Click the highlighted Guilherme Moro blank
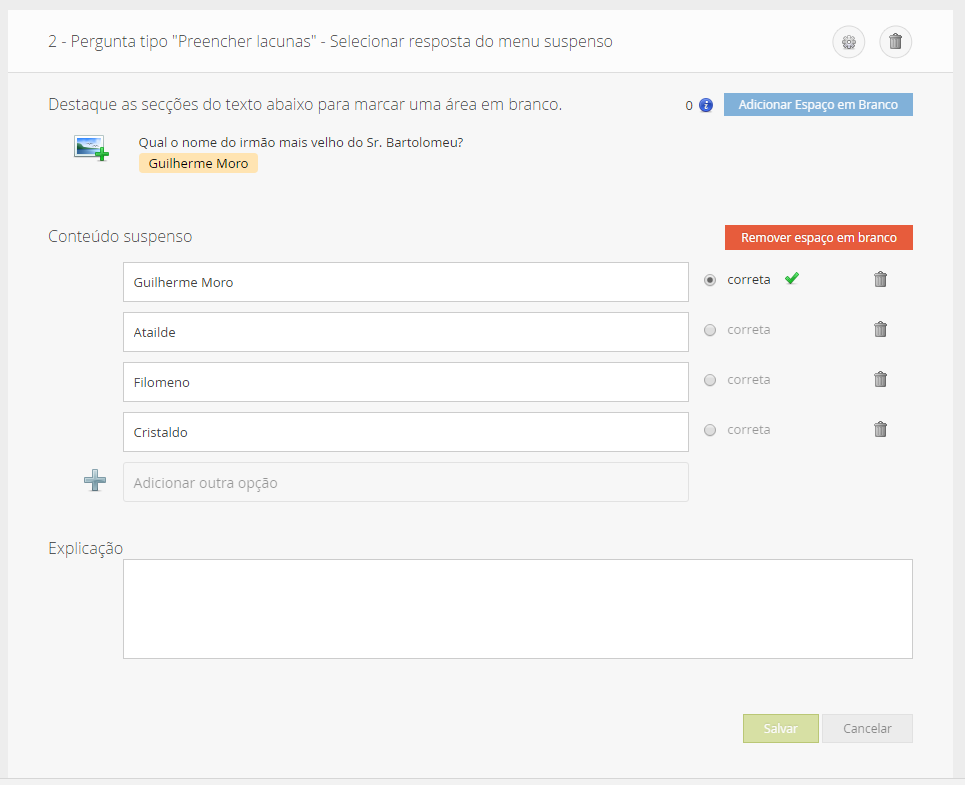Viewport: 965px width, 785px height. [198, 163]
